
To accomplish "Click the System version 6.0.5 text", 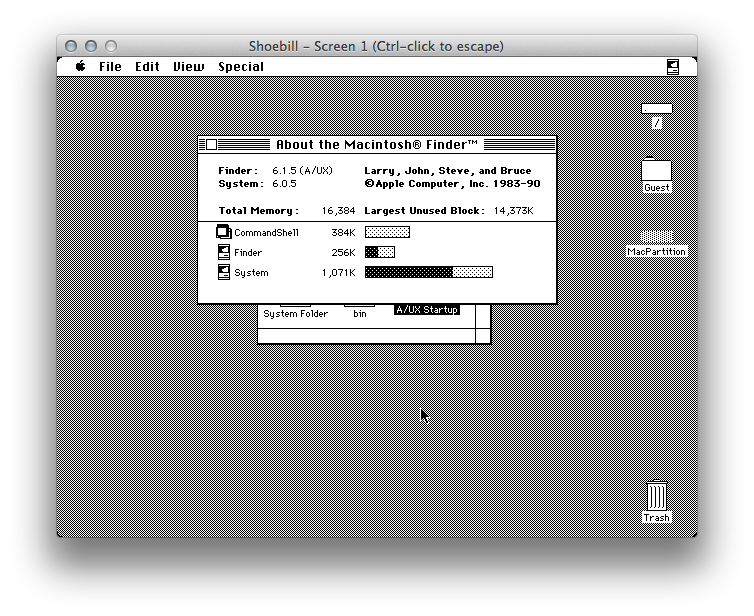I will pos(284,184).
